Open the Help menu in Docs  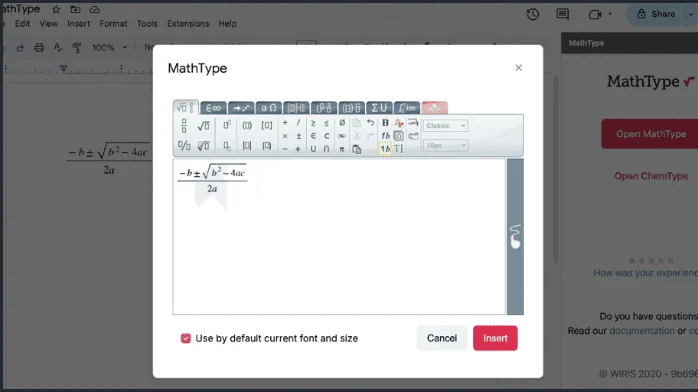click(x=227, y=24)
